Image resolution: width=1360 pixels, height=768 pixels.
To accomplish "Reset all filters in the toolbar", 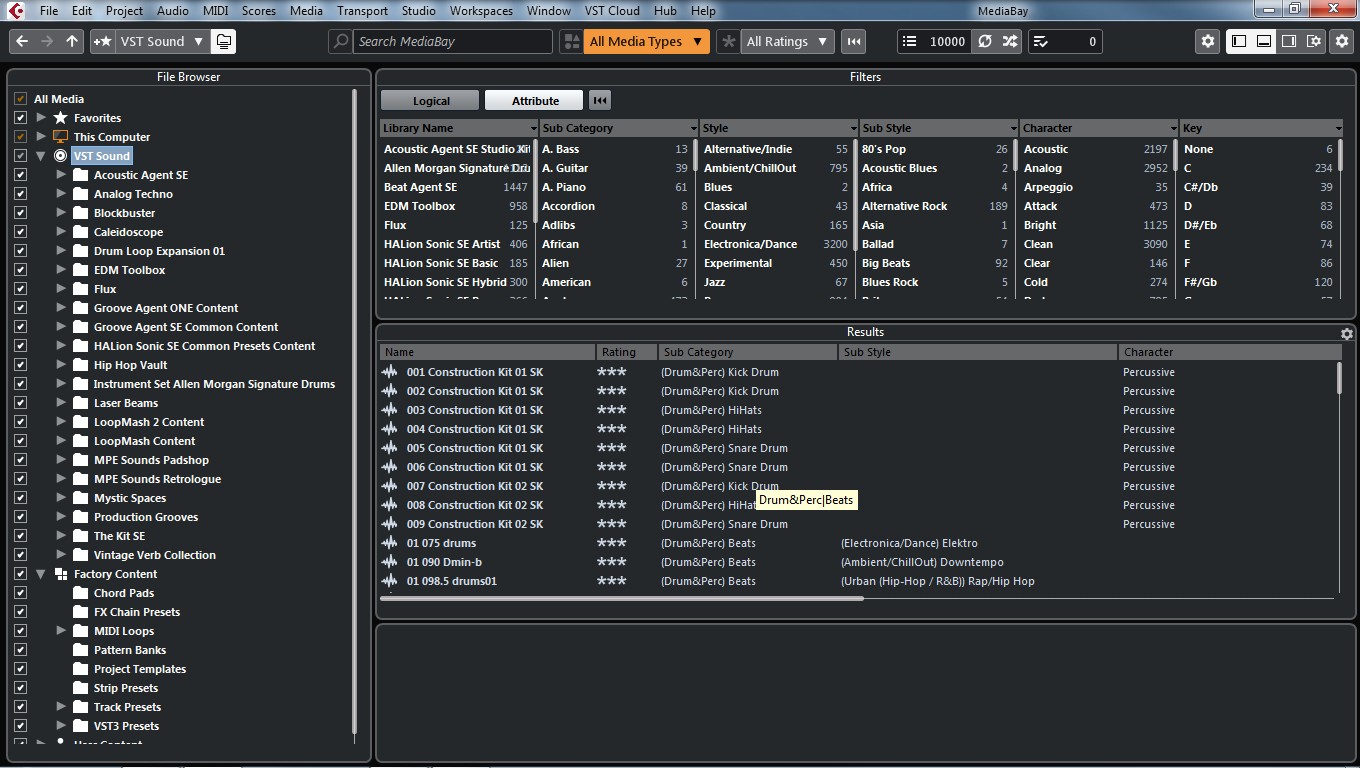I will (x=853, y=41).
